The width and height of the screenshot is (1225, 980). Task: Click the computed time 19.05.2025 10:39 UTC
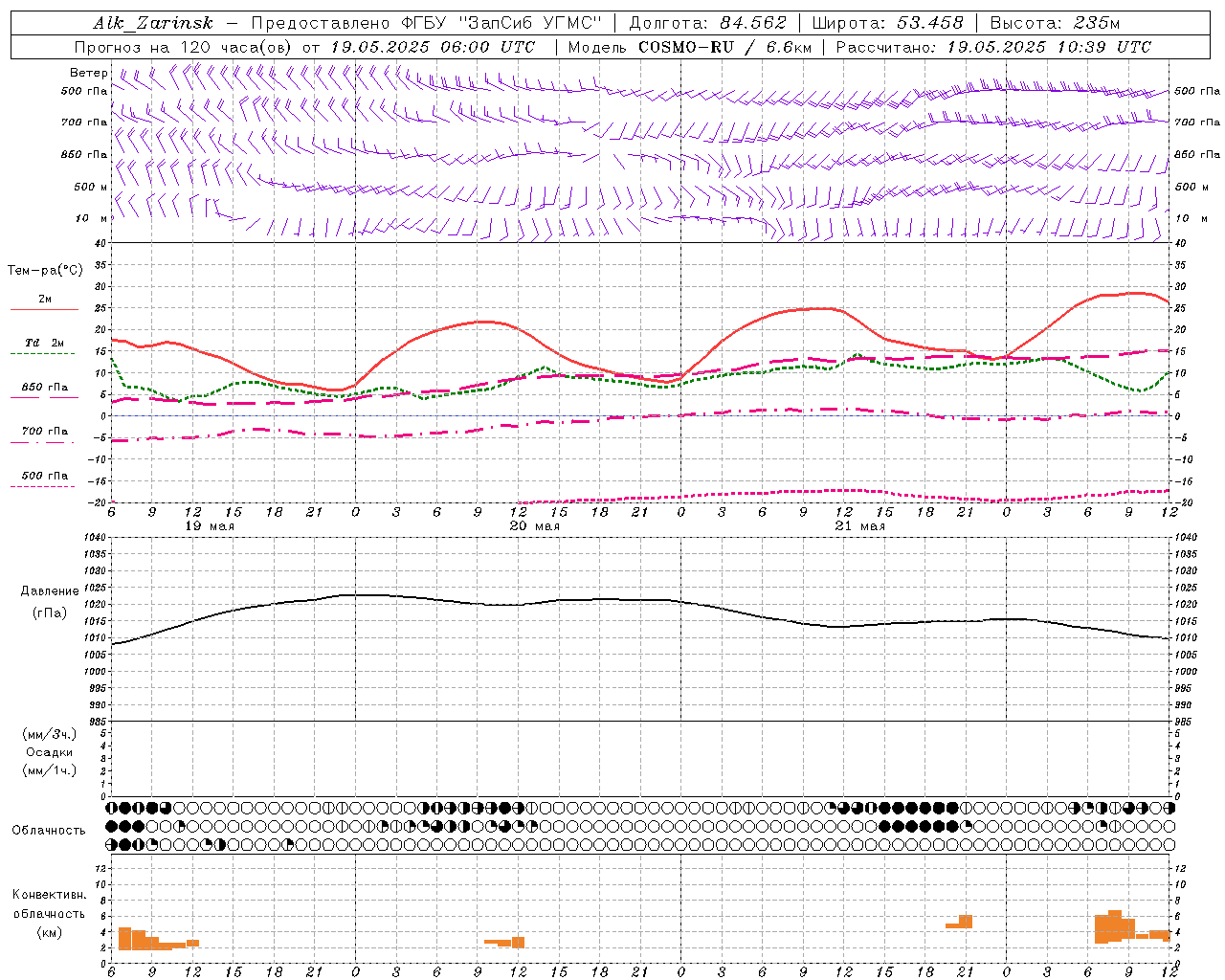click(x=1049, y=47)
